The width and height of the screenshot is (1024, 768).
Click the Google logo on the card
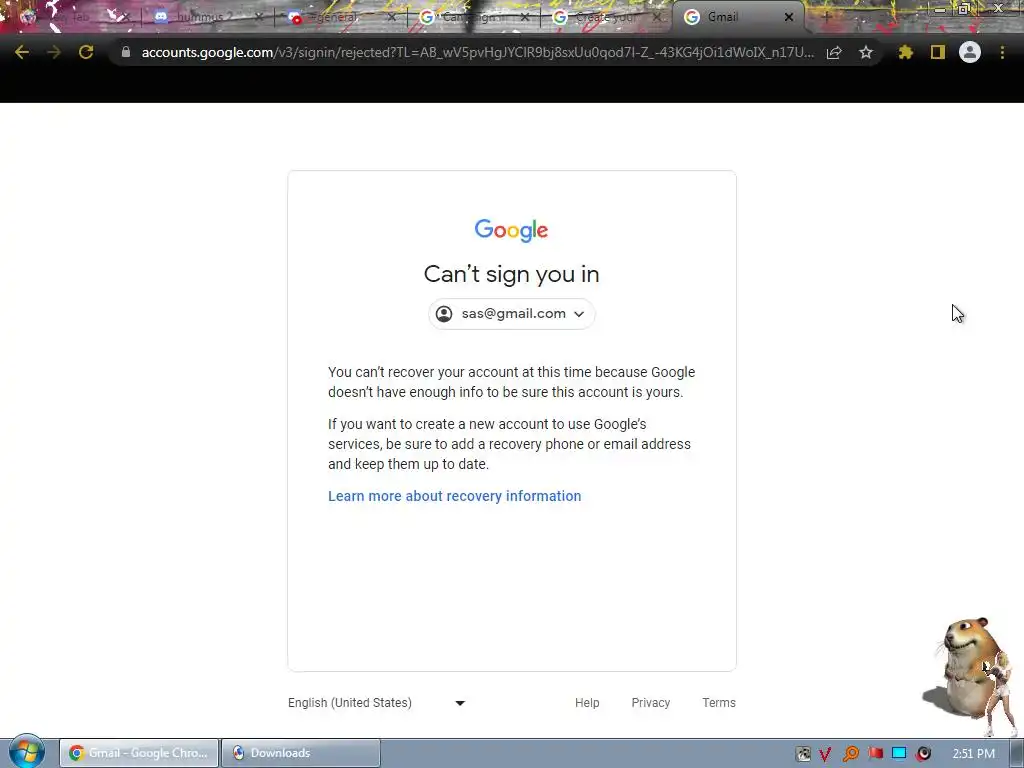[511, 230]
